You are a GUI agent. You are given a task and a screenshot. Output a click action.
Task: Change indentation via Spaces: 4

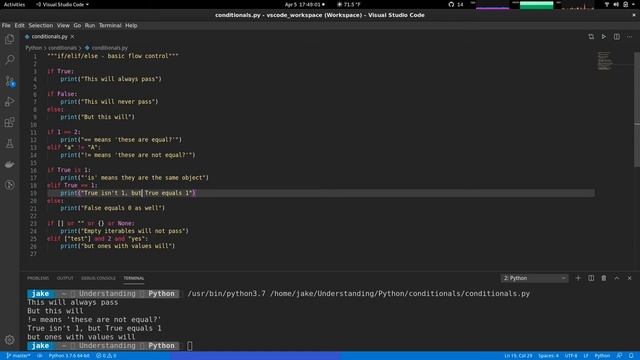pos(548,356)
